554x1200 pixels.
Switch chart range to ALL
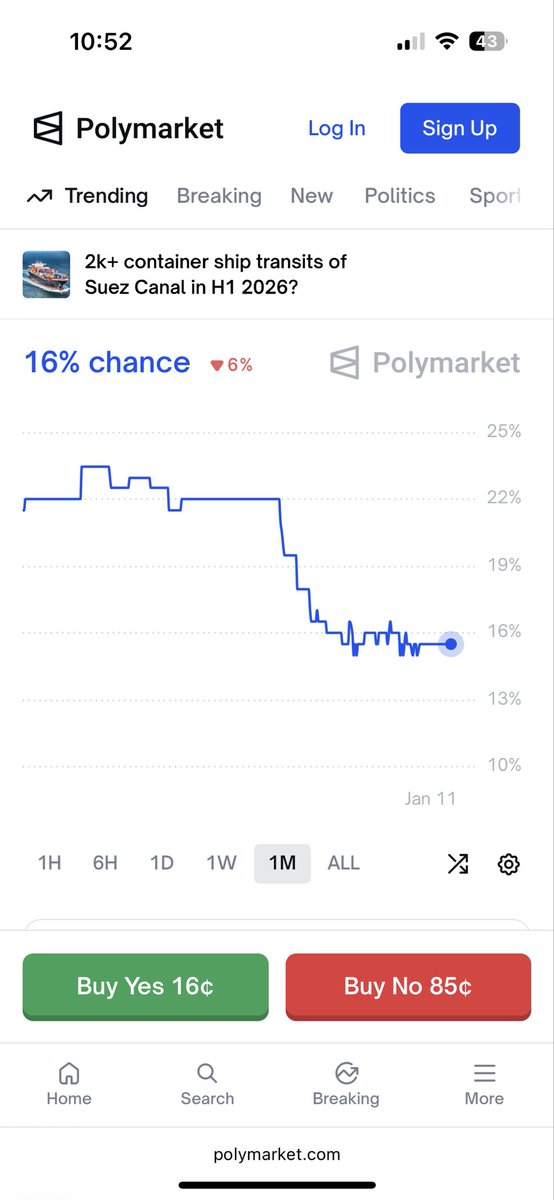[343, 863]
